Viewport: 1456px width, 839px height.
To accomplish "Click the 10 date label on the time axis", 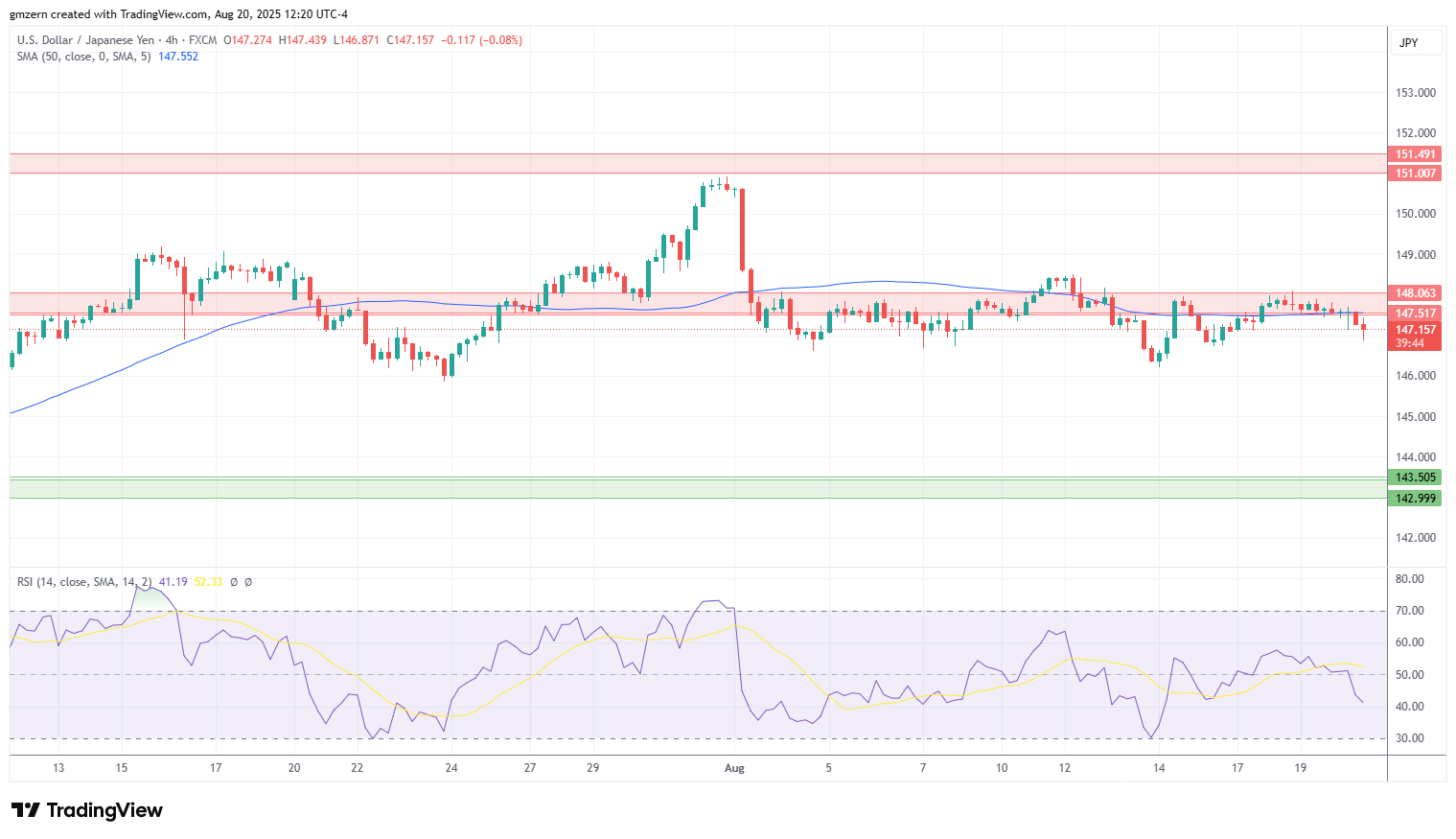I will (1002, 768).
